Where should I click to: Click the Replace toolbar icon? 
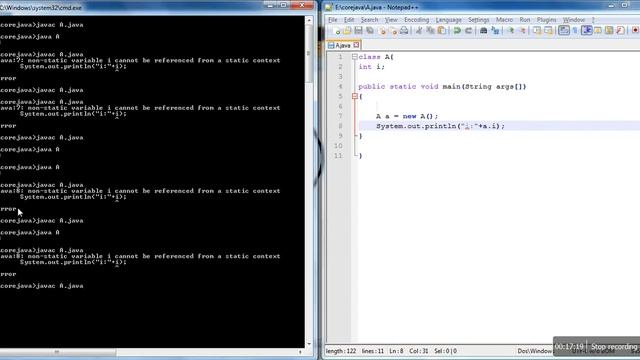(x=495, y=31)
